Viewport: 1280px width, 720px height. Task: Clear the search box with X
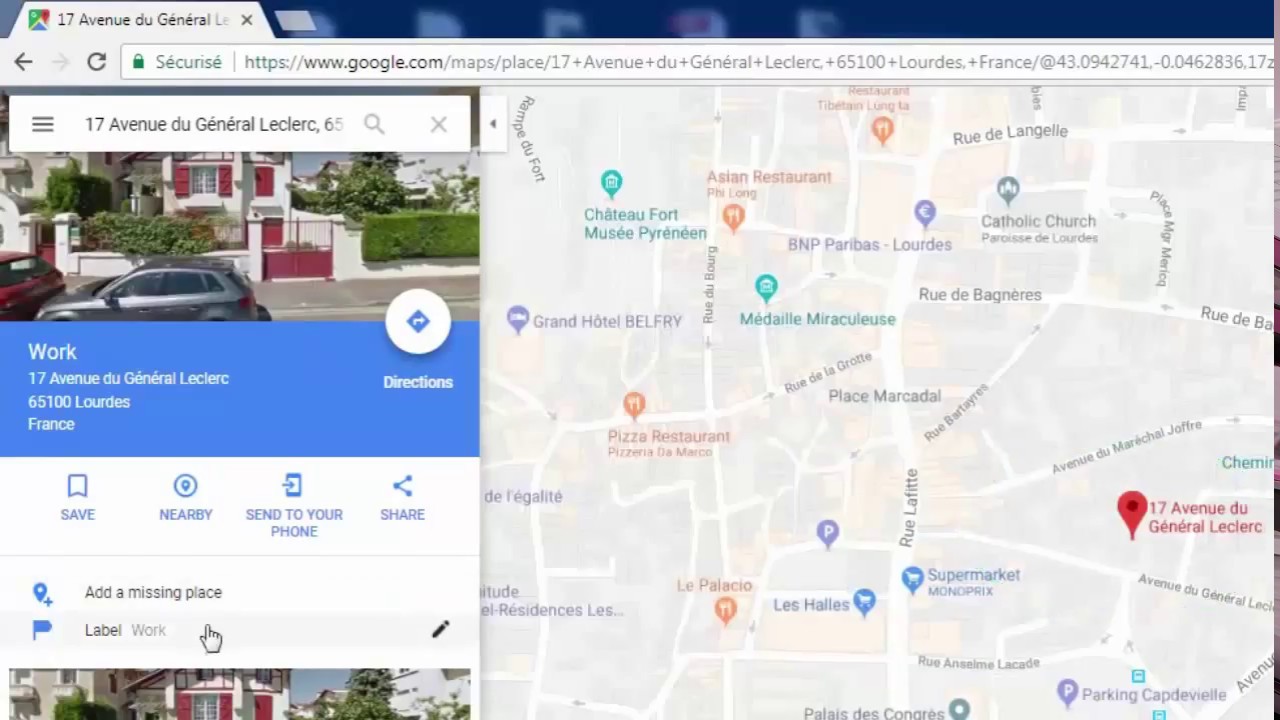pos(438,124)
